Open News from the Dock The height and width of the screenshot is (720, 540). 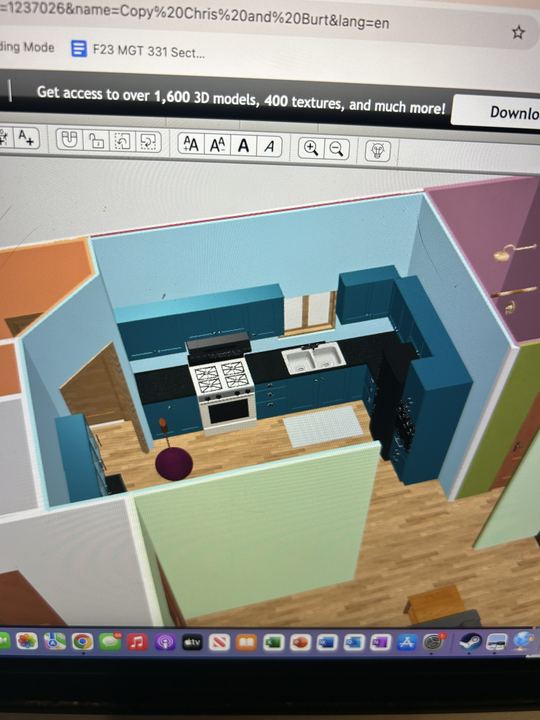point(219,643)
